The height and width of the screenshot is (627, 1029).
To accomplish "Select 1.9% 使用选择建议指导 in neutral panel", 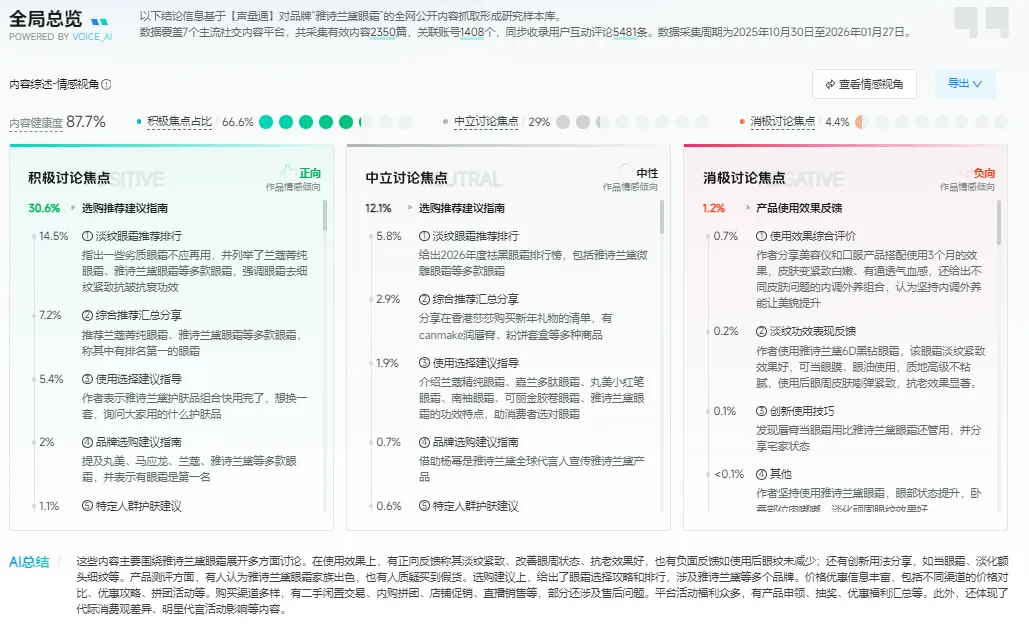I will pyautogui.click(x=469, y=362).
